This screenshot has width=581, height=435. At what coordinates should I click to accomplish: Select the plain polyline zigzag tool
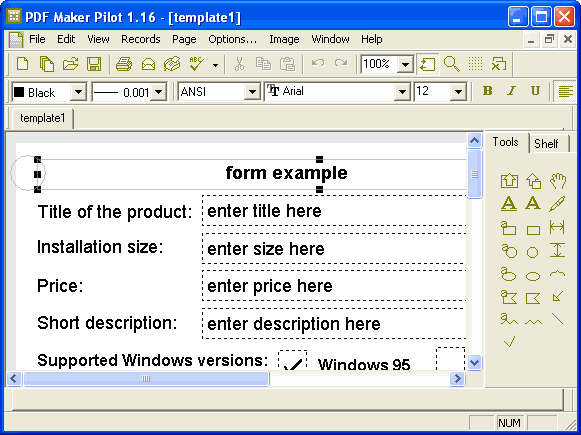(533, 321)
